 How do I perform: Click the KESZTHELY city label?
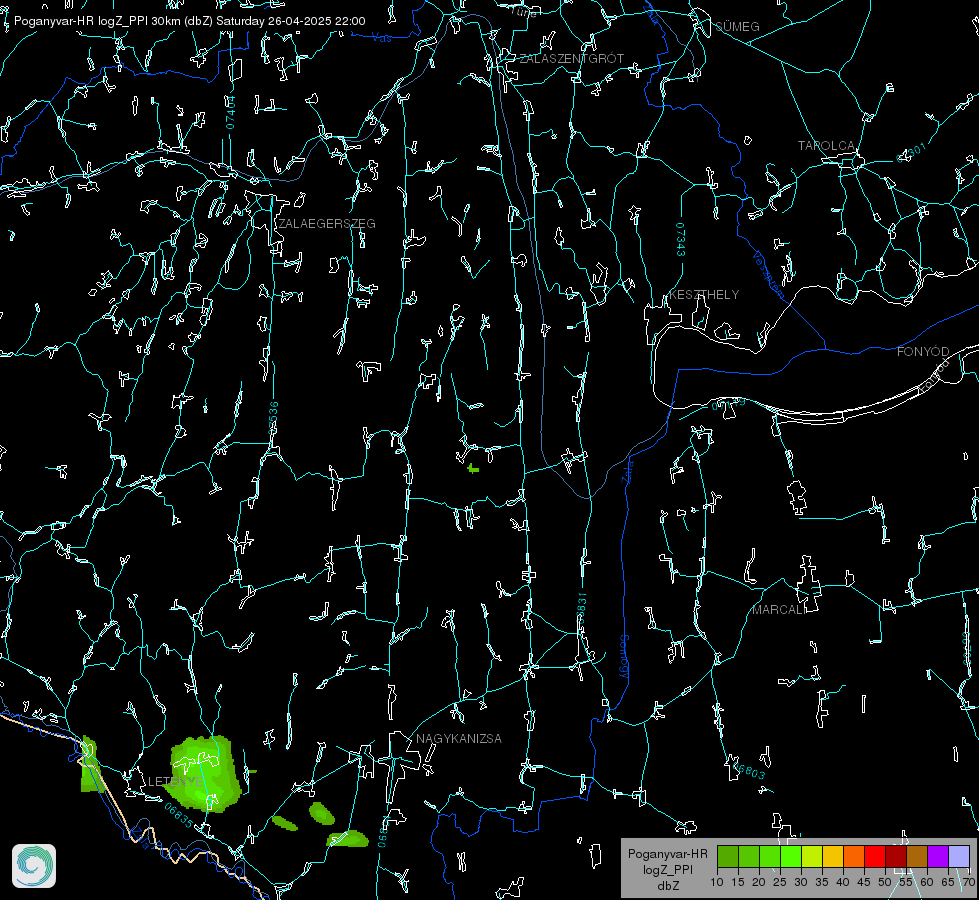pyautogui.click(x=704, y=295)
